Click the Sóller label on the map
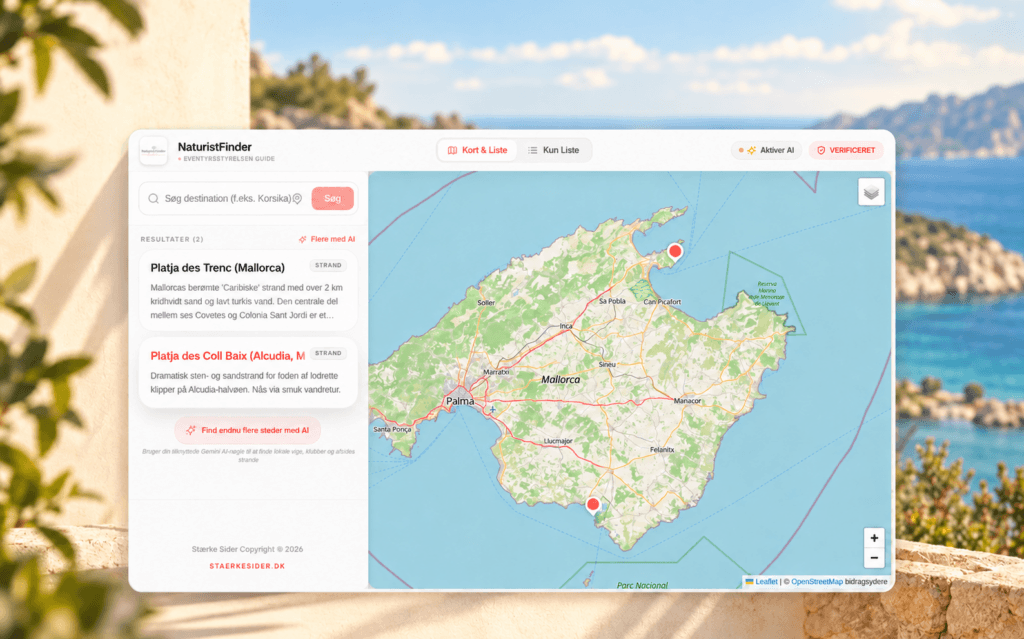The width and height of the screenshot is (1024, 639). (486, 303)
